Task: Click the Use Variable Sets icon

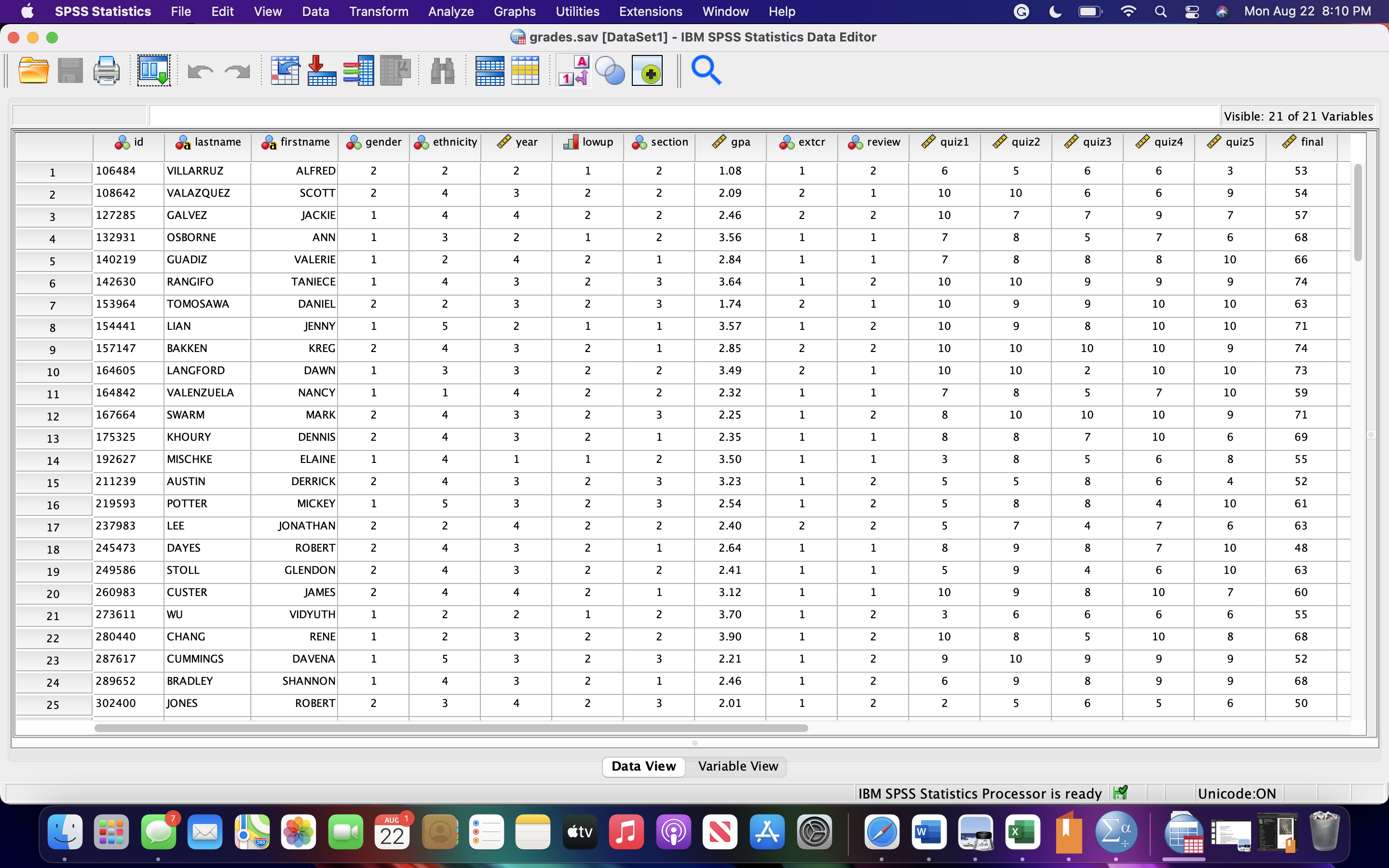Action: [x=610, y=70]
